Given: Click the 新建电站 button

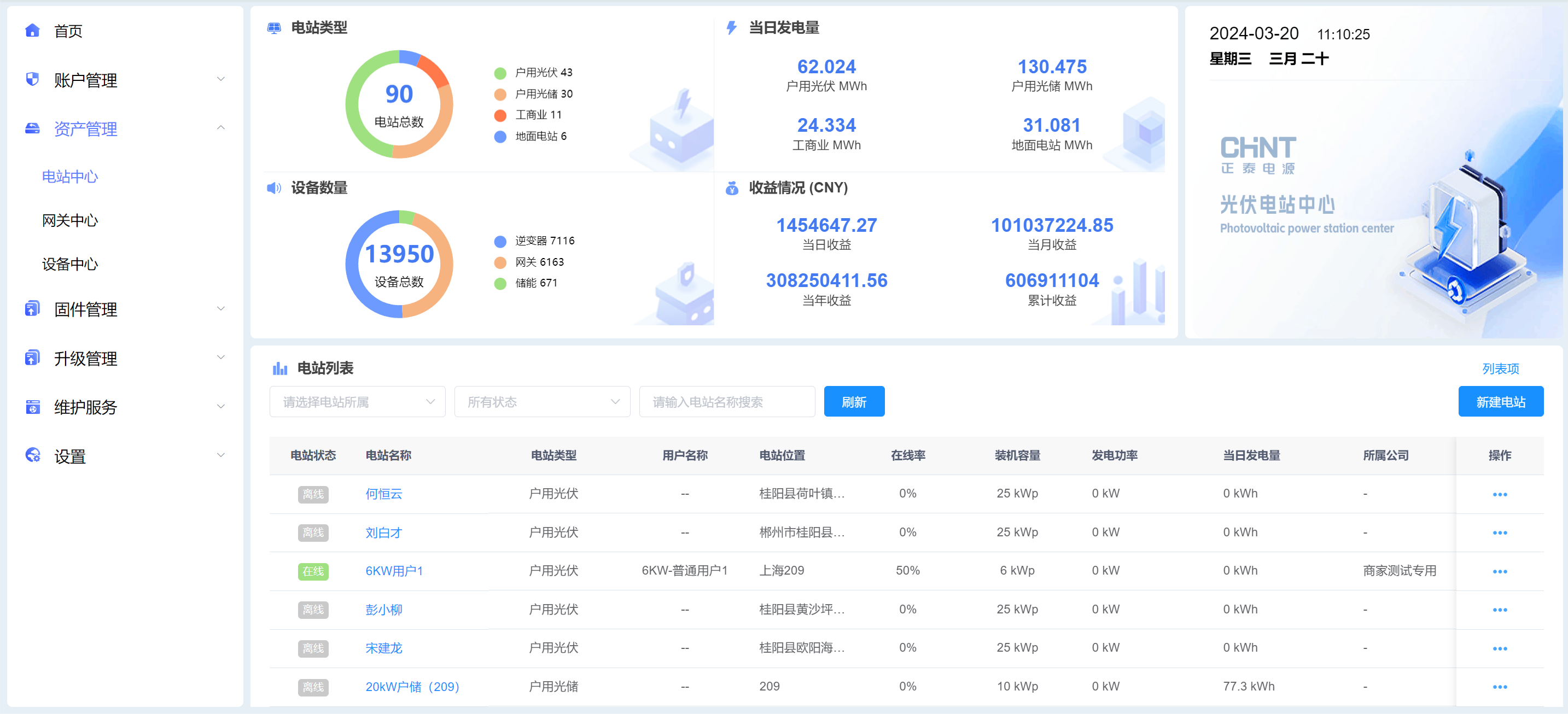Looking at the screenshot, I should point(1500,402).
